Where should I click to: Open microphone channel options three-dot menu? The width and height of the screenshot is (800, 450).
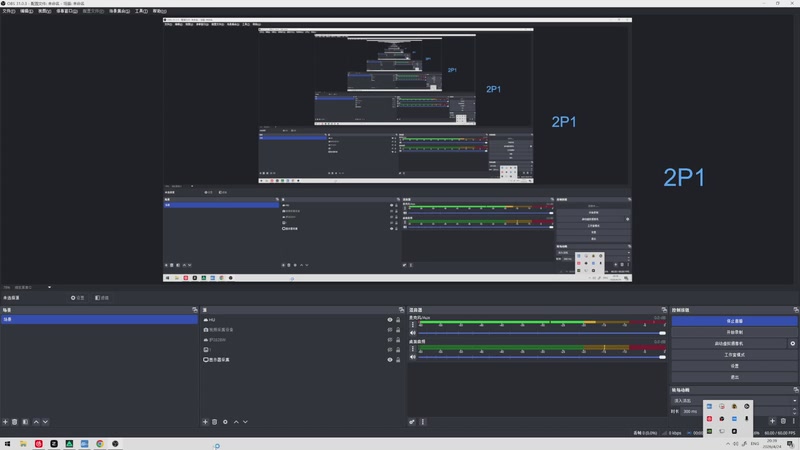pos(413,325)
